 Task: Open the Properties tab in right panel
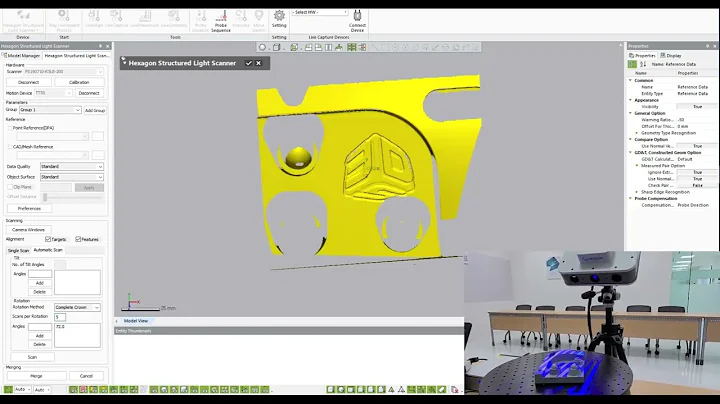(642, 56)
